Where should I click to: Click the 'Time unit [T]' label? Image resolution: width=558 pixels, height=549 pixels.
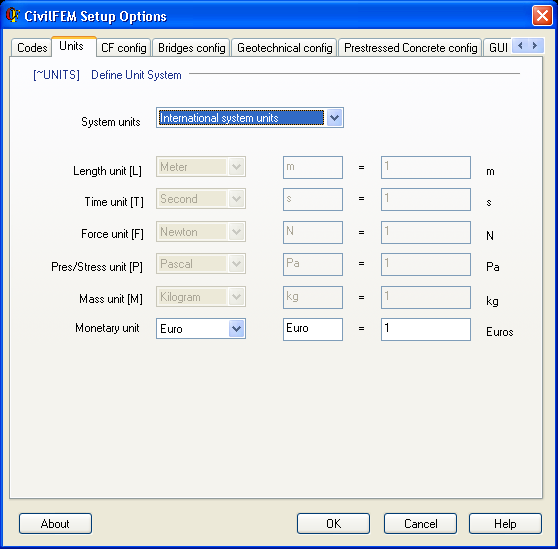point(114,202)
